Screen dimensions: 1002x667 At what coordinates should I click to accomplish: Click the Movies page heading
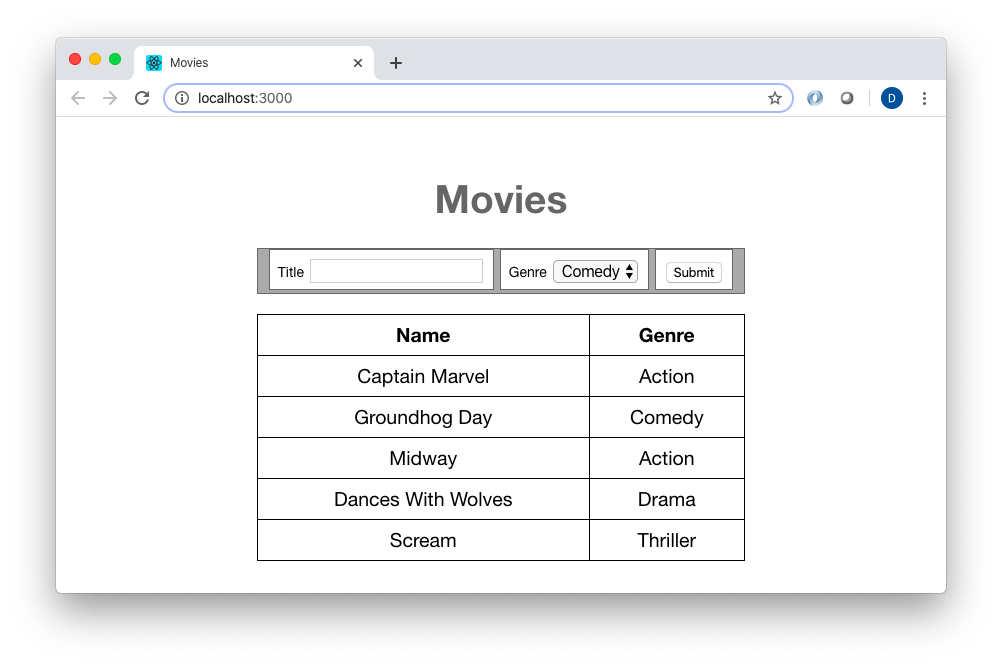pyautogui.click(x=501, y=199)
